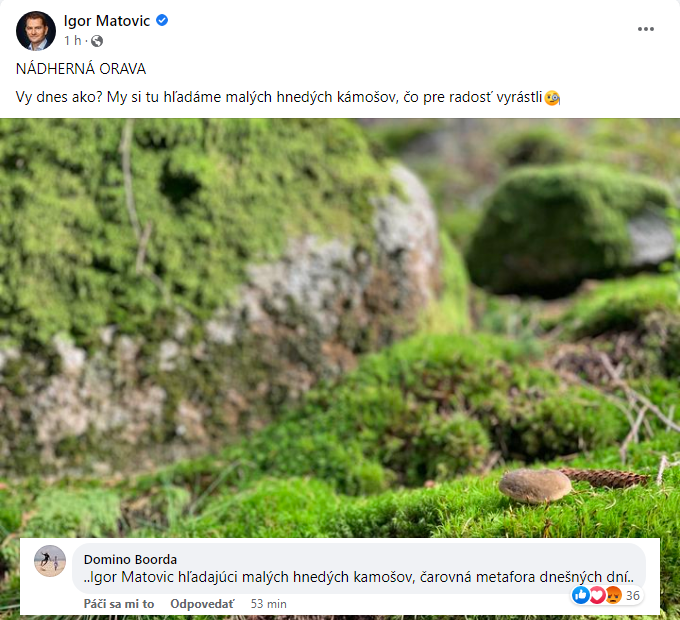Click the '1 h' post timestamp
The image size is (680, 620).
click(x=72, y=40)
